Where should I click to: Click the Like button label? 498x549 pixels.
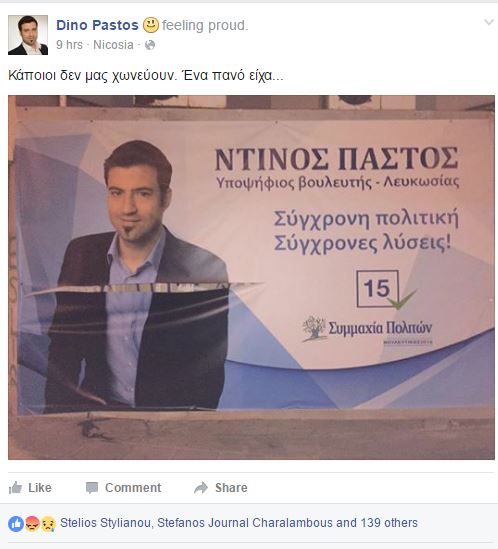coord(40,487)
